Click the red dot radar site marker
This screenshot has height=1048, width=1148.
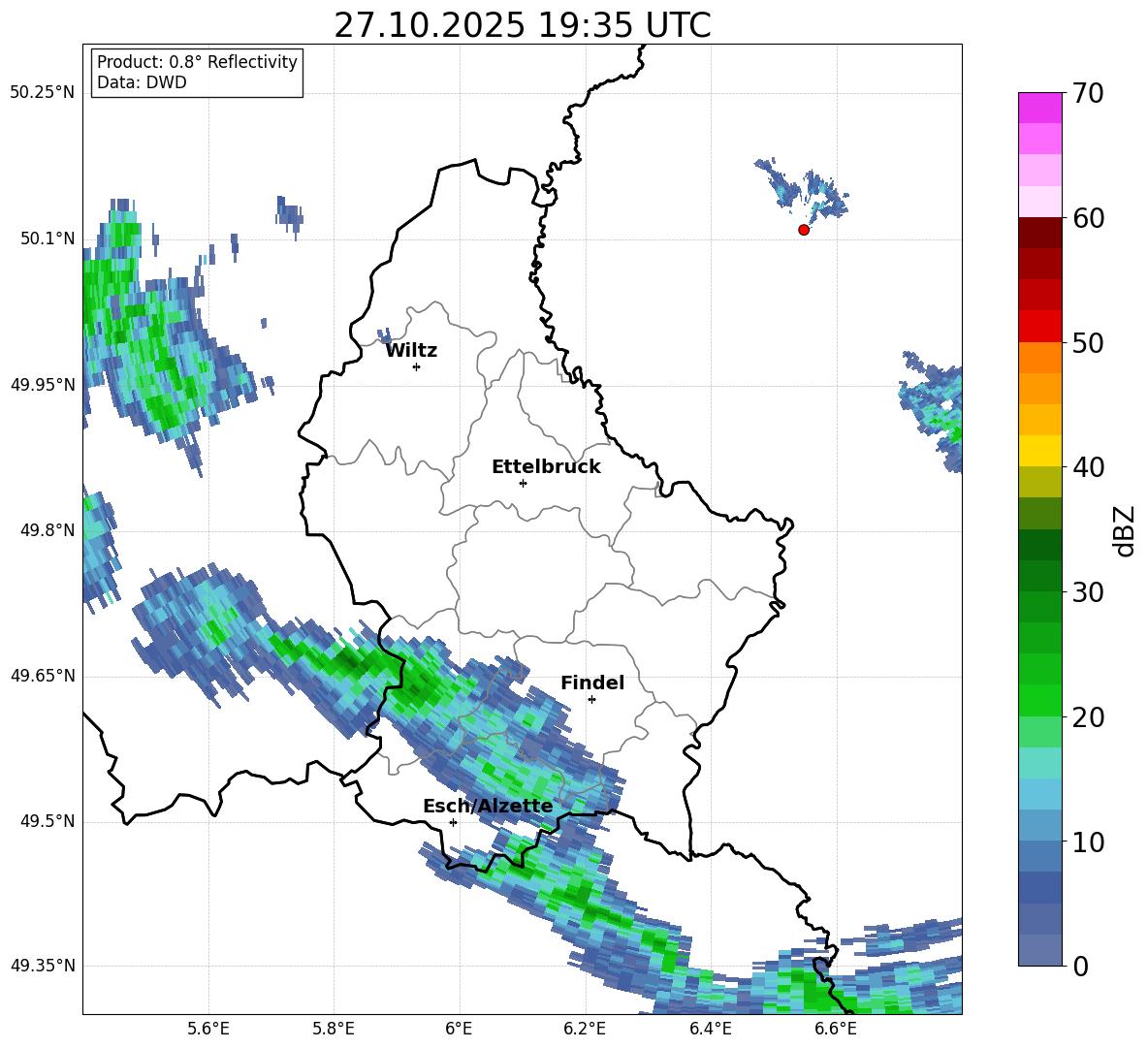[x=803, y=230]
